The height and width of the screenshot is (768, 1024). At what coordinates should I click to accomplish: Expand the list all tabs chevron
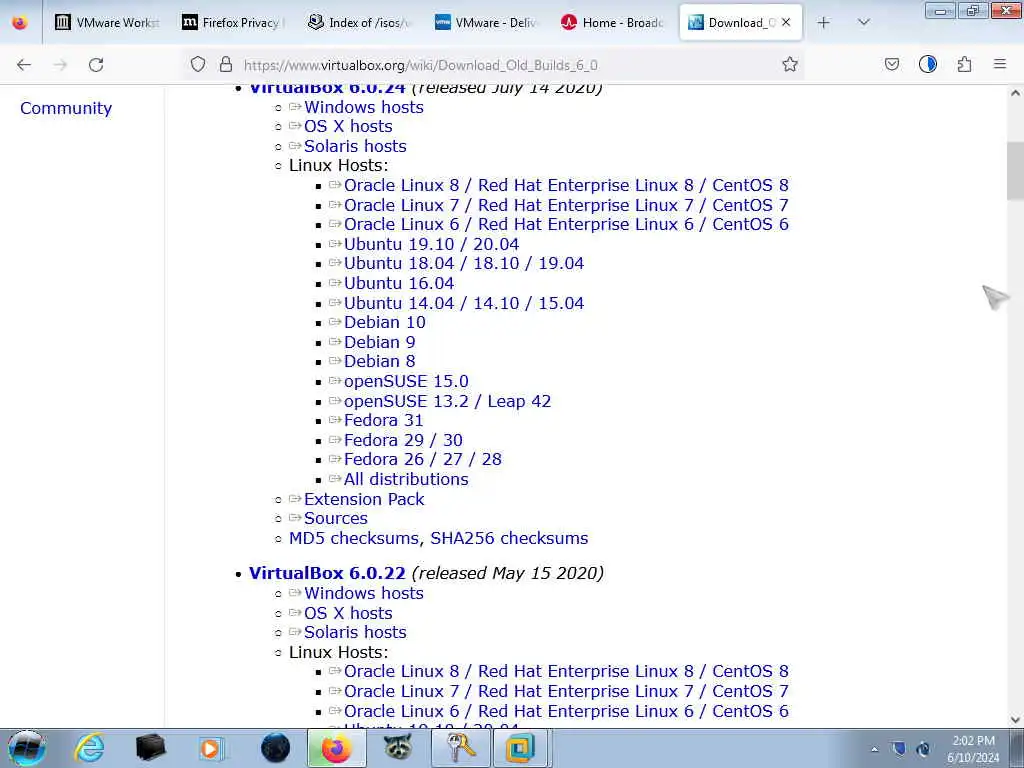pyautogui.click(x=863, y=23)
